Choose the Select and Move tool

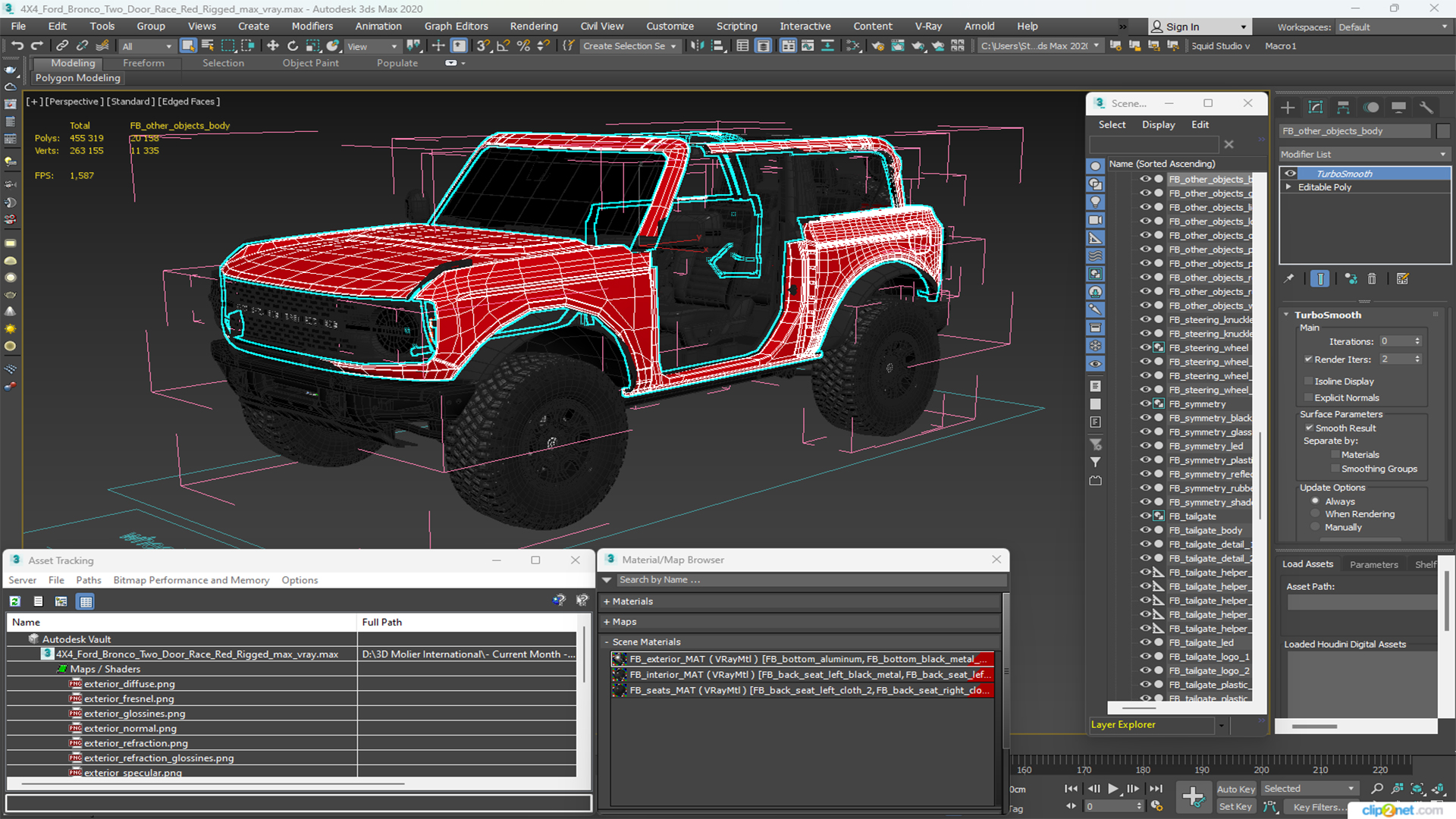(x=273, y=45)
